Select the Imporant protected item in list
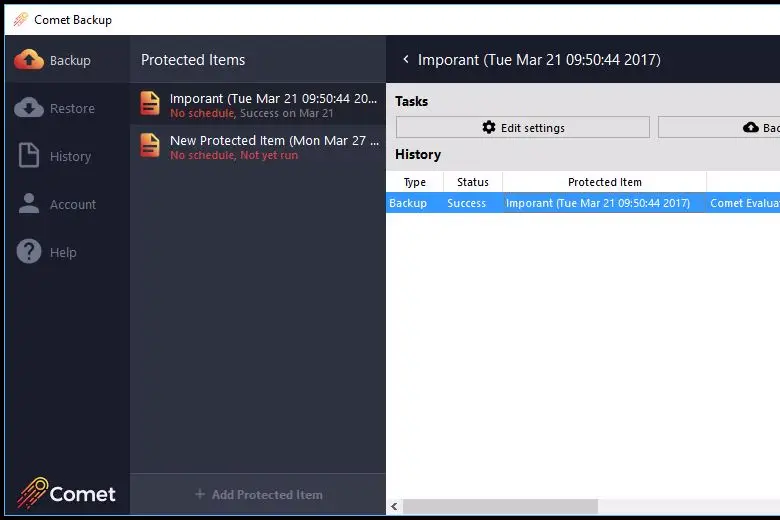 pos(258,104)
